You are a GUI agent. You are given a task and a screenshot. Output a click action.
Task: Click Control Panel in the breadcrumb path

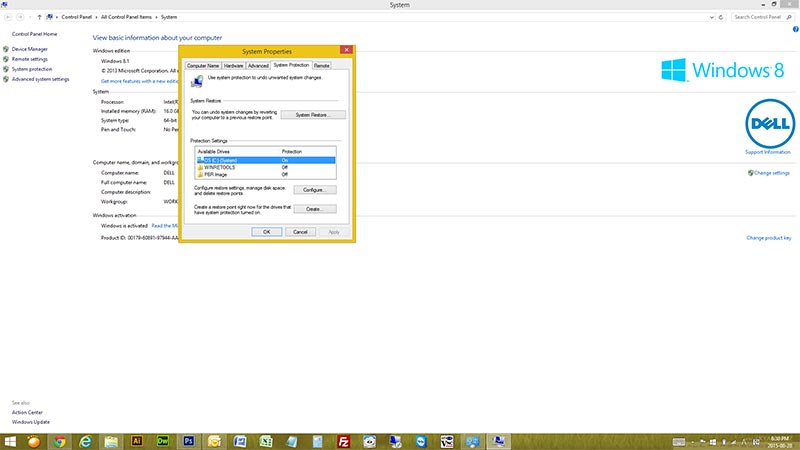77,17
